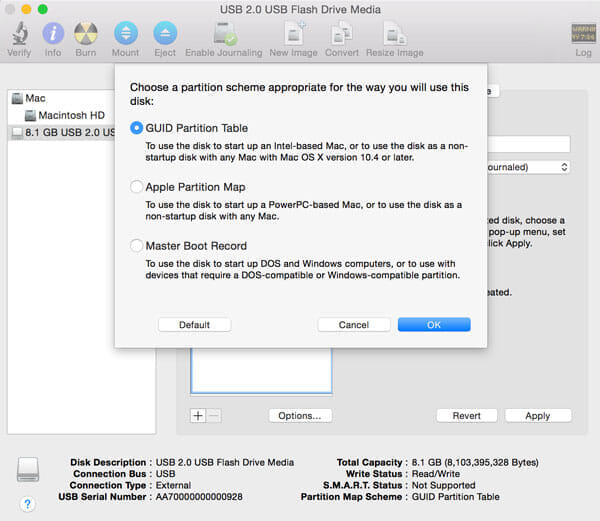The height and width of the screenshot is (521, 600).
Task: Click the Enable Journaling icon
Action: point(225,34)
